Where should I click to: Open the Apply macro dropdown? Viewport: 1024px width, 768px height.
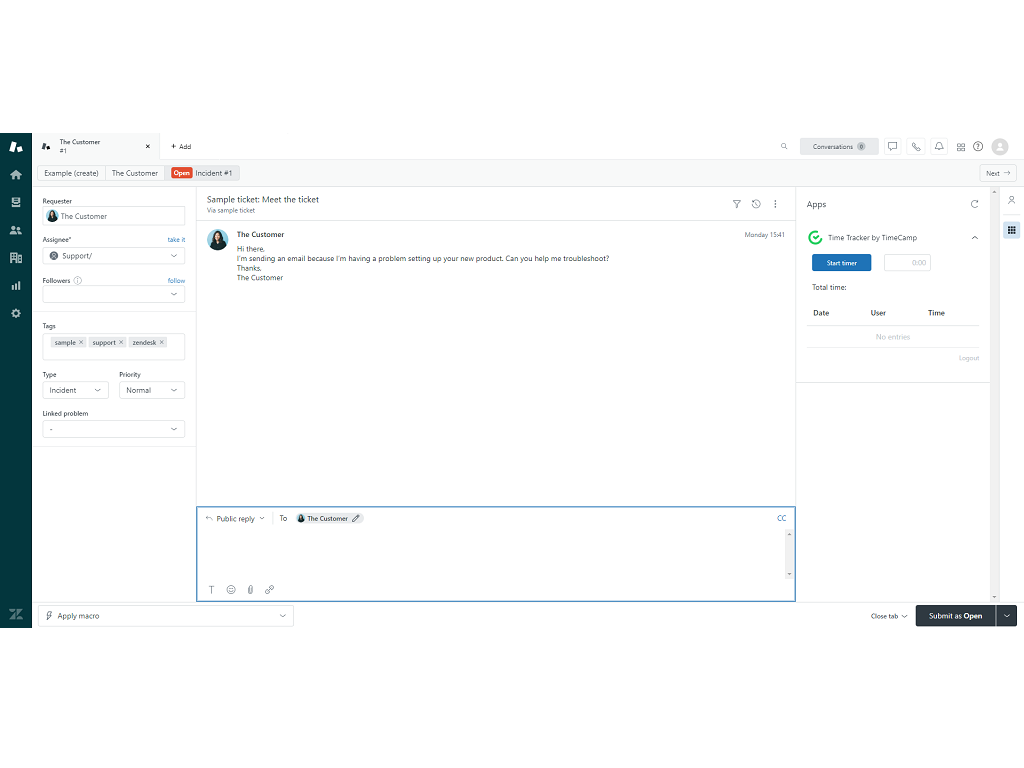(166, 616)
